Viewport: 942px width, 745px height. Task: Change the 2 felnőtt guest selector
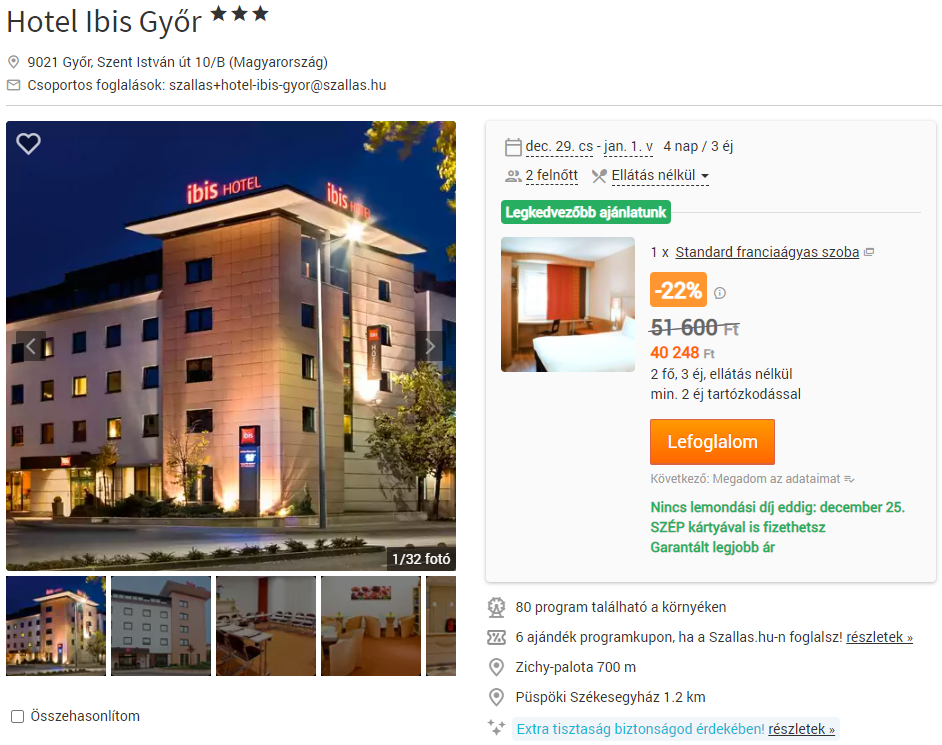552,175
